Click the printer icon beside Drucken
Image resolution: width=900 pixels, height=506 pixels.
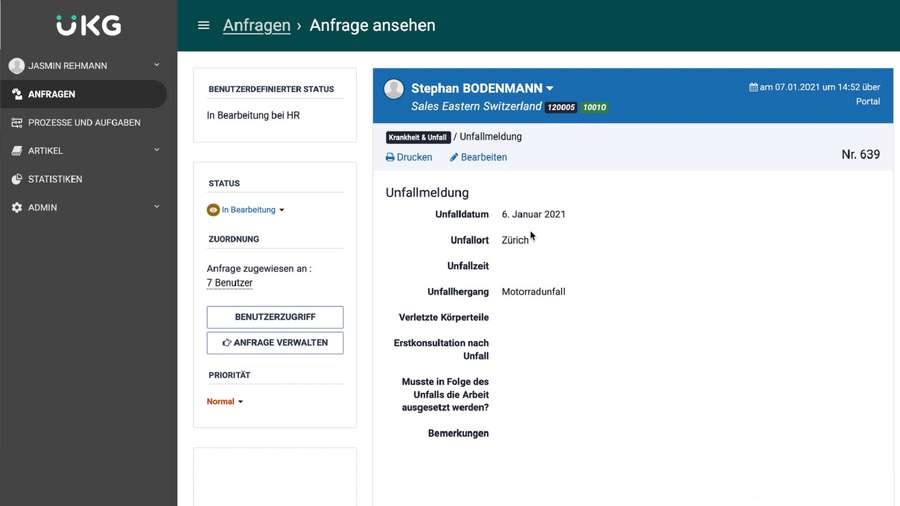pos(390,158)
